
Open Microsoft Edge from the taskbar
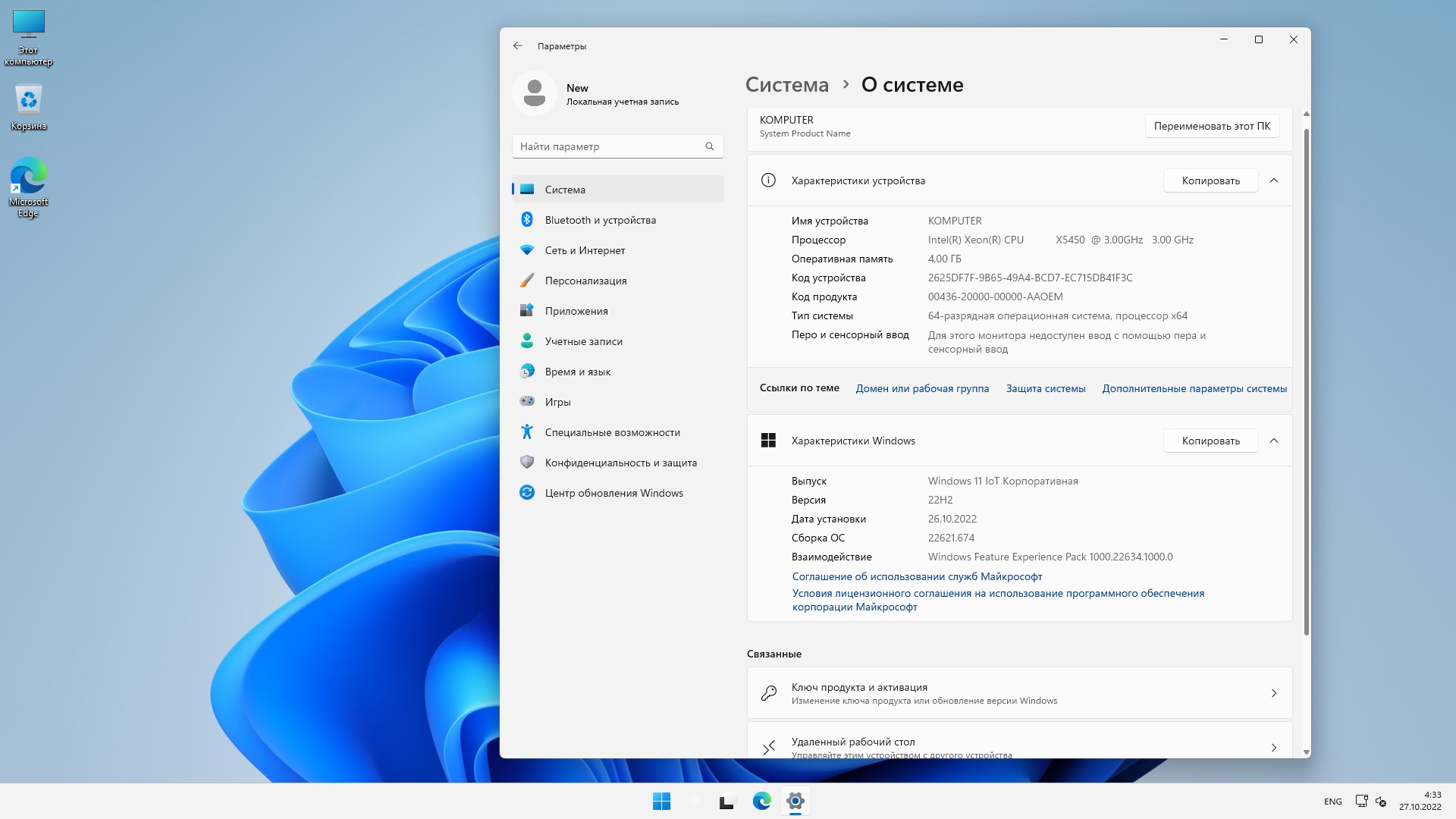pos(761,801)
